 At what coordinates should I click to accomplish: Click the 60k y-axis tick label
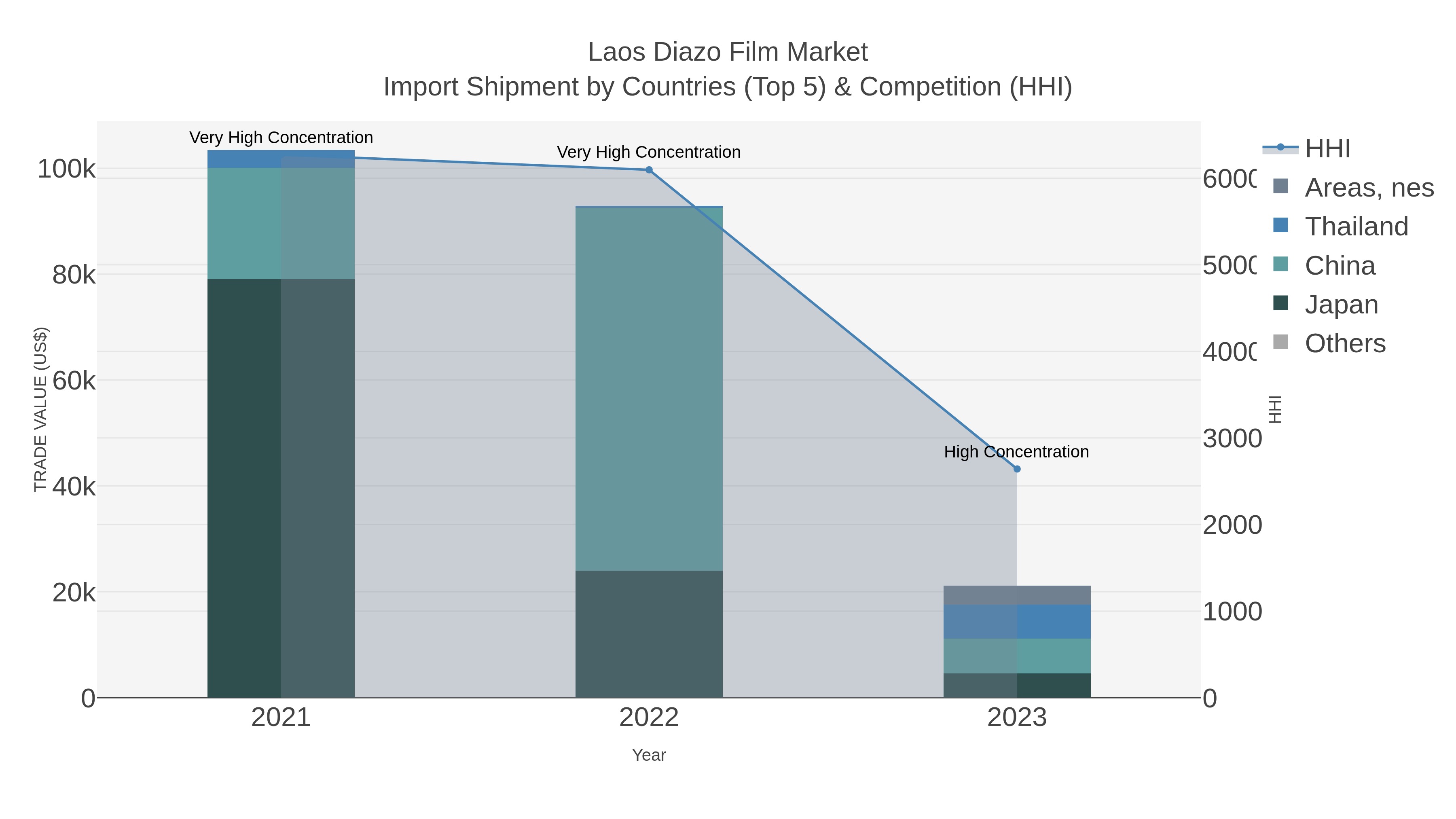[x=74, y=381]
